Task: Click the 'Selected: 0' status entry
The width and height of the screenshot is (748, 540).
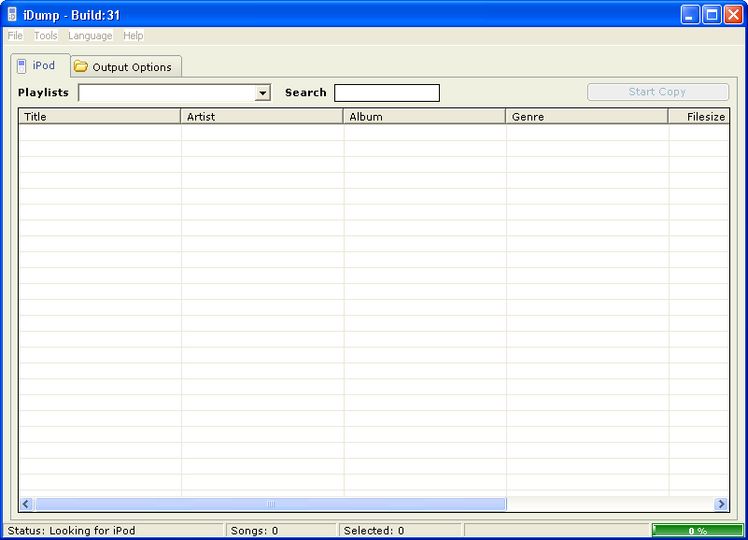Action: [374, 530]
